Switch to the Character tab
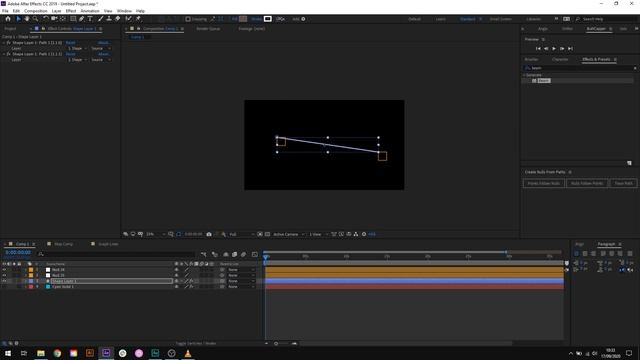Screen dimensions: 640x360 560,60
